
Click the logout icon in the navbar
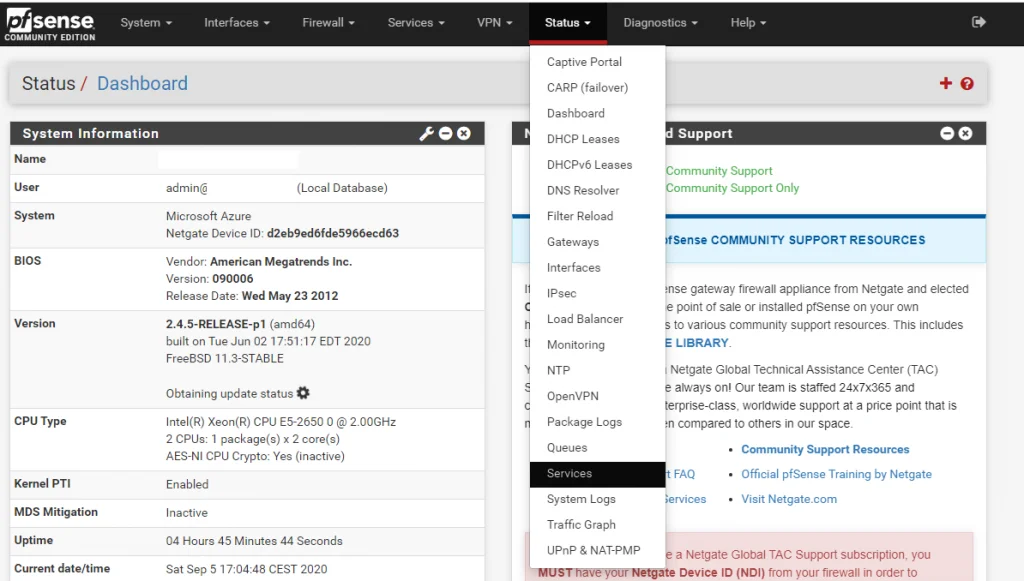pyautogui.click(x=978, y=22)
